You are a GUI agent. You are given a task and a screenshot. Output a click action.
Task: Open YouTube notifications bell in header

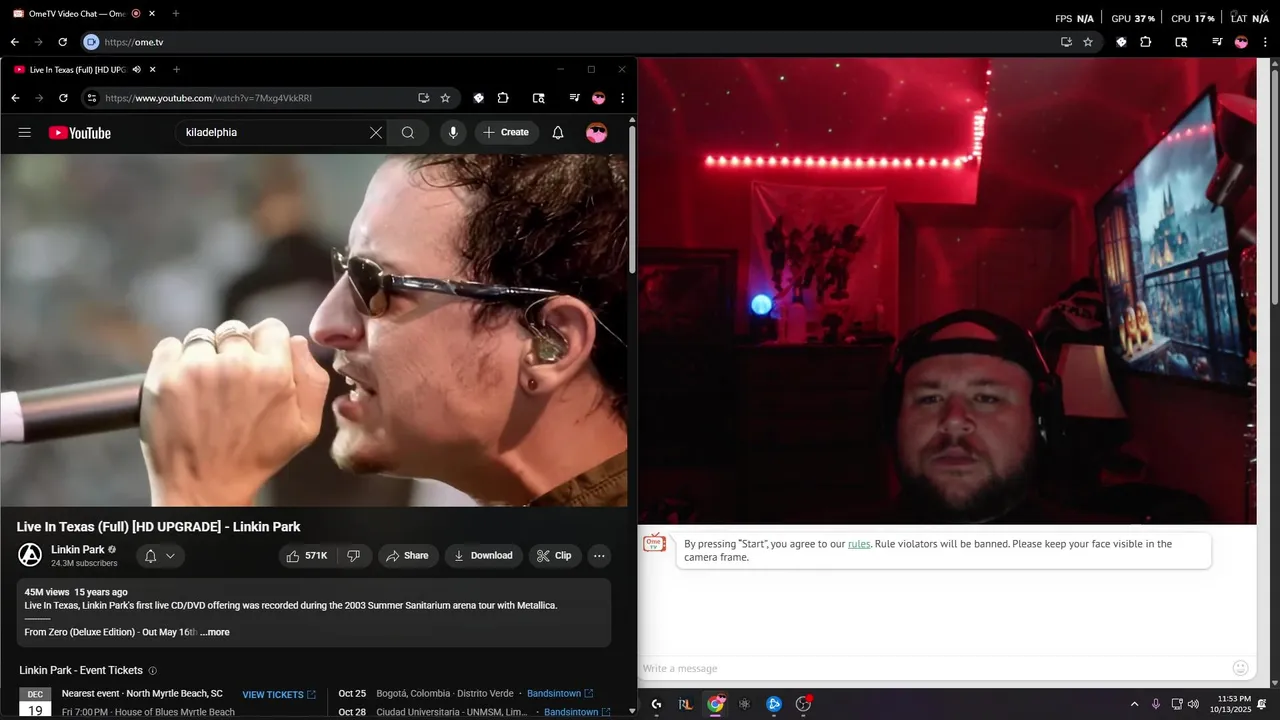click(x=558, y=133)
